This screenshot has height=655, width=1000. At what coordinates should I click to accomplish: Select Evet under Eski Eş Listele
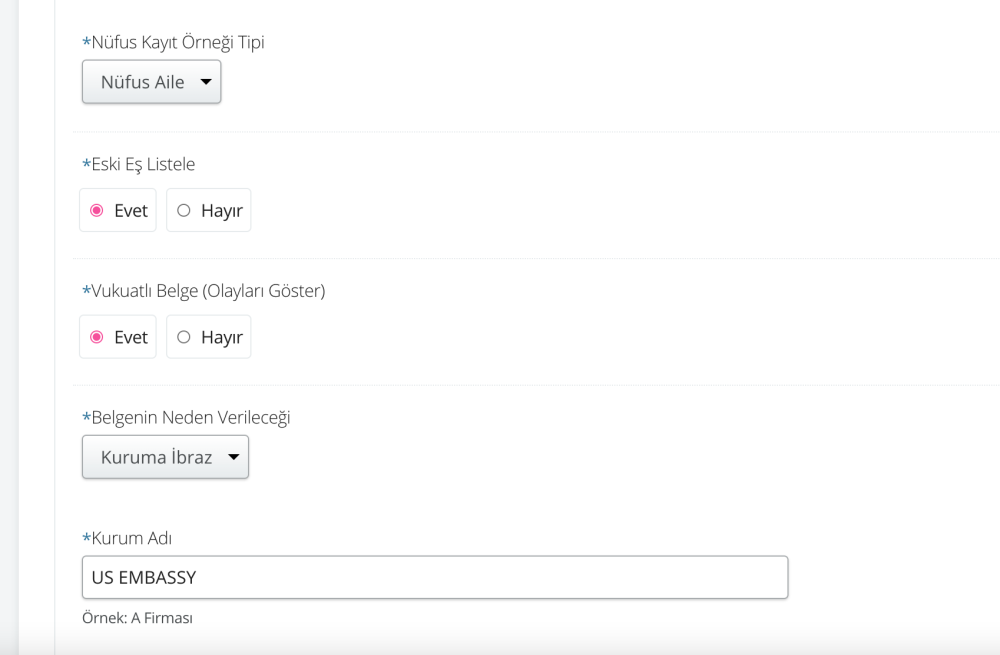(118, 210)
